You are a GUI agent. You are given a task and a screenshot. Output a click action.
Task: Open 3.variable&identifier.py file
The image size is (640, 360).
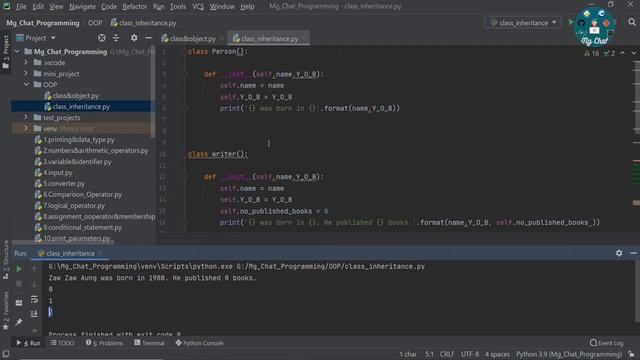(77, 162)
